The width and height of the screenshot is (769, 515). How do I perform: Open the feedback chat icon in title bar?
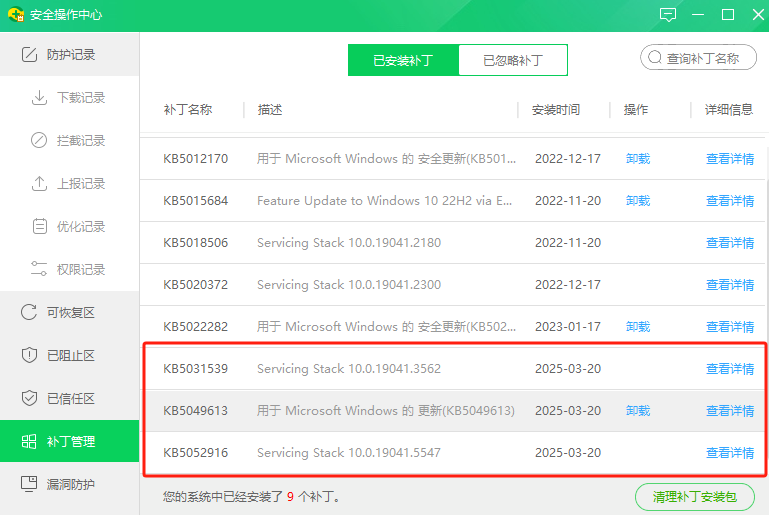click(668, 14)
